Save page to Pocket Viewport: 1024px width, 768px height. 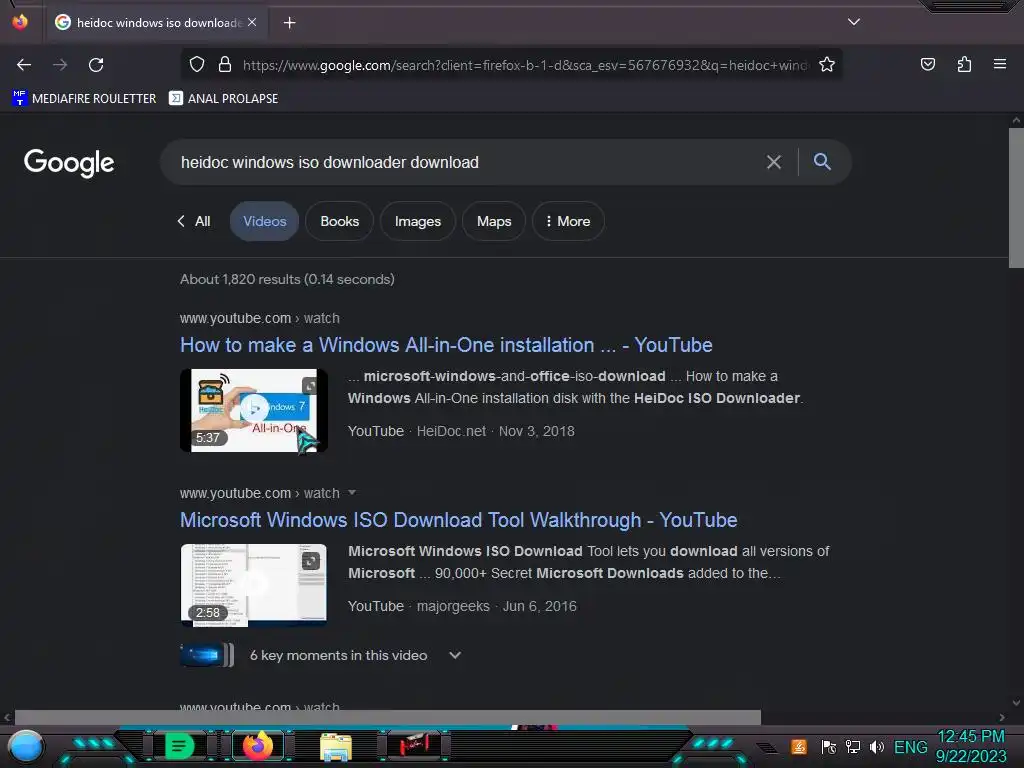coord(927,64)
